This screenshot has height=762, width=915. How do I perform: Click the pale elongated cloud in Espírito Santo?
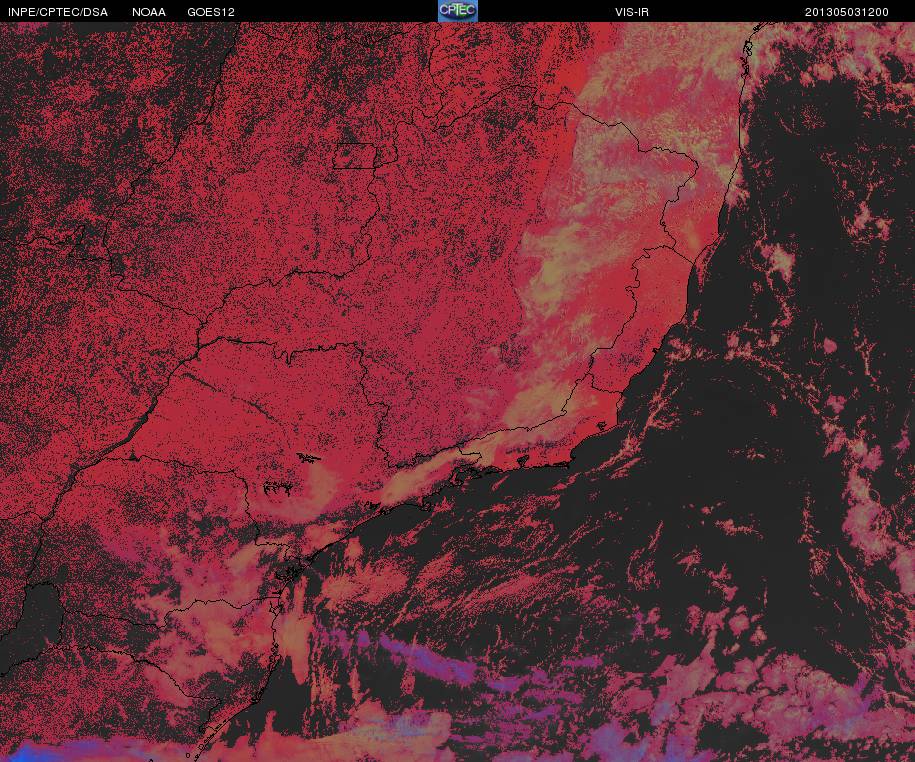point(692,235)
